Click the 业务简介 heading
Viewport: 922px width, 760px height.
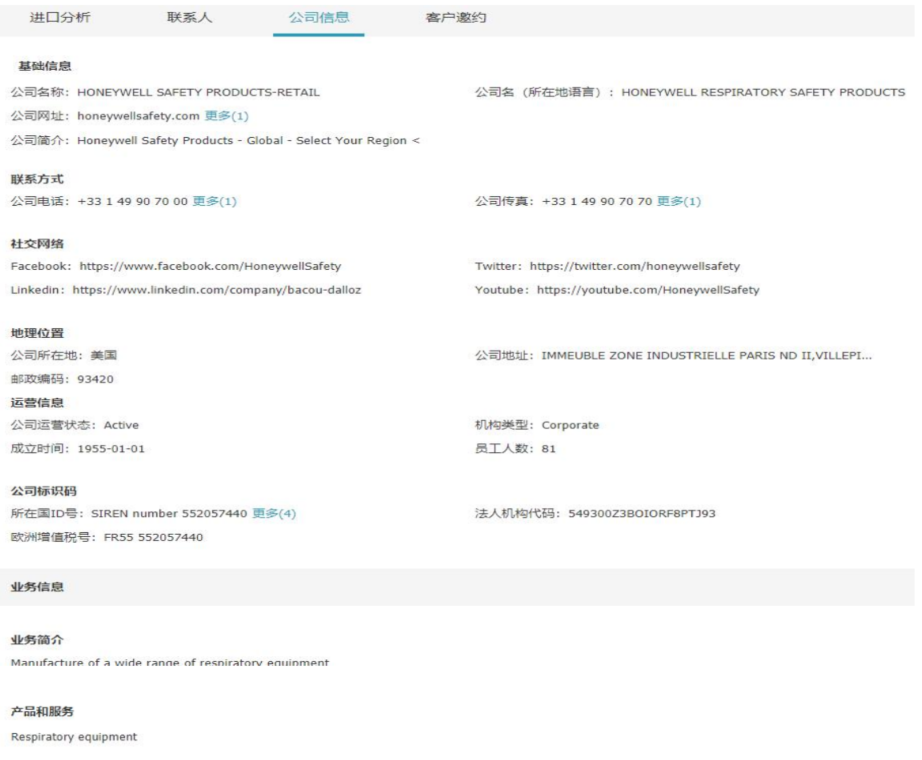(x=37, y=639)
